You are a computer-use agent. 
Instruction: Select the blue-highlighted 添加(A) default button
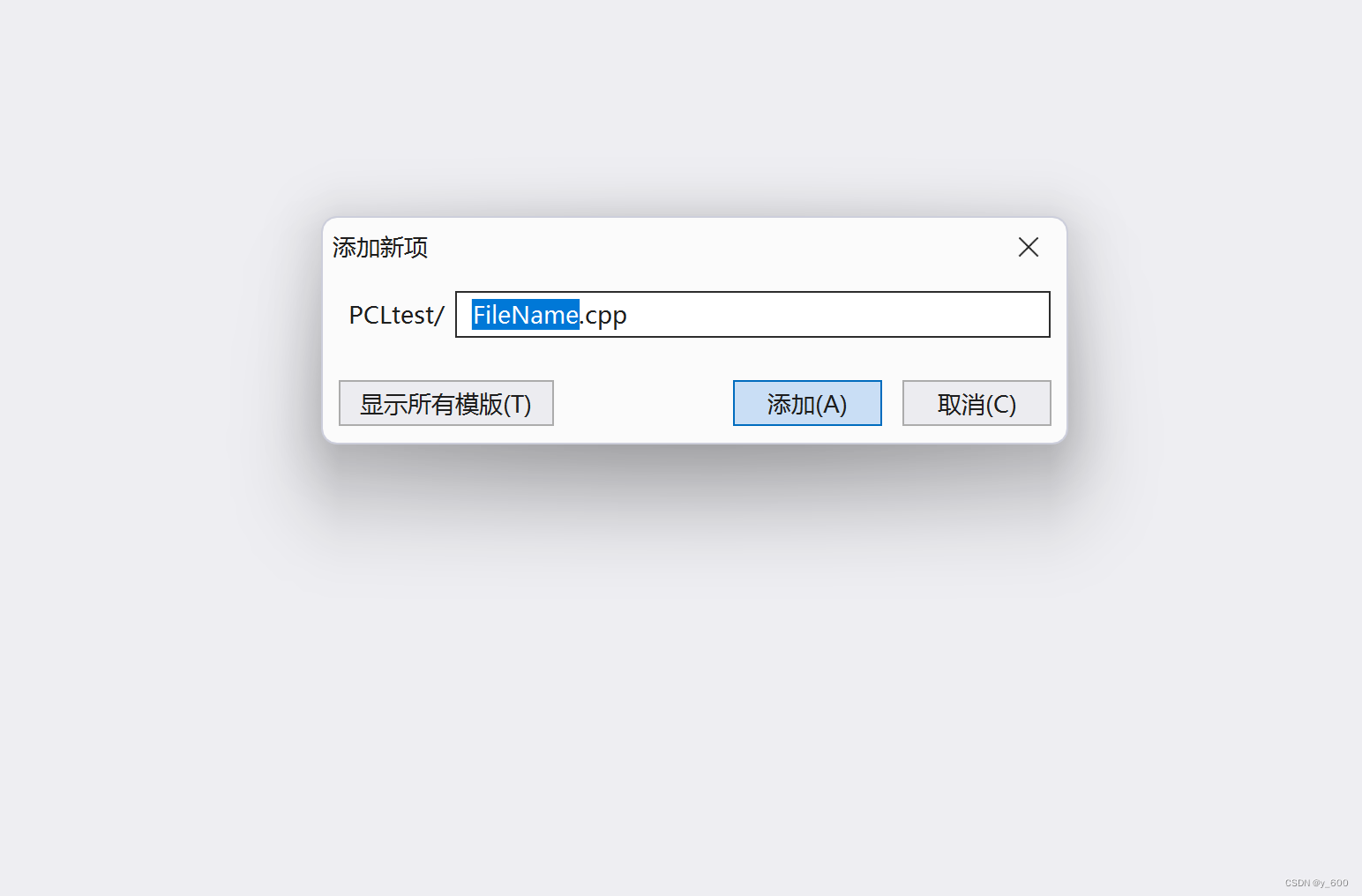tap(807, 403)
